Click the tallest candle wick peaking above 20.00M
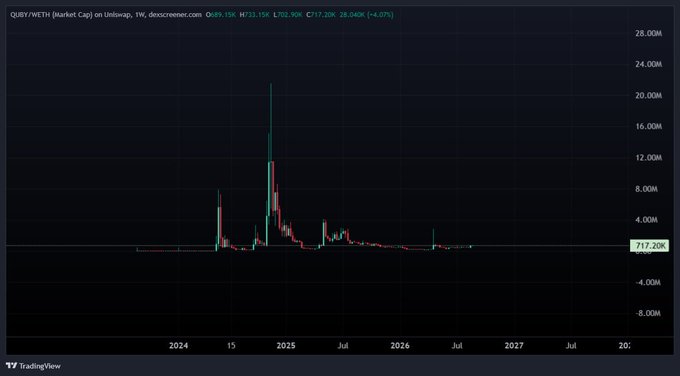The image size is (680, 376). (x=271, y=121)
